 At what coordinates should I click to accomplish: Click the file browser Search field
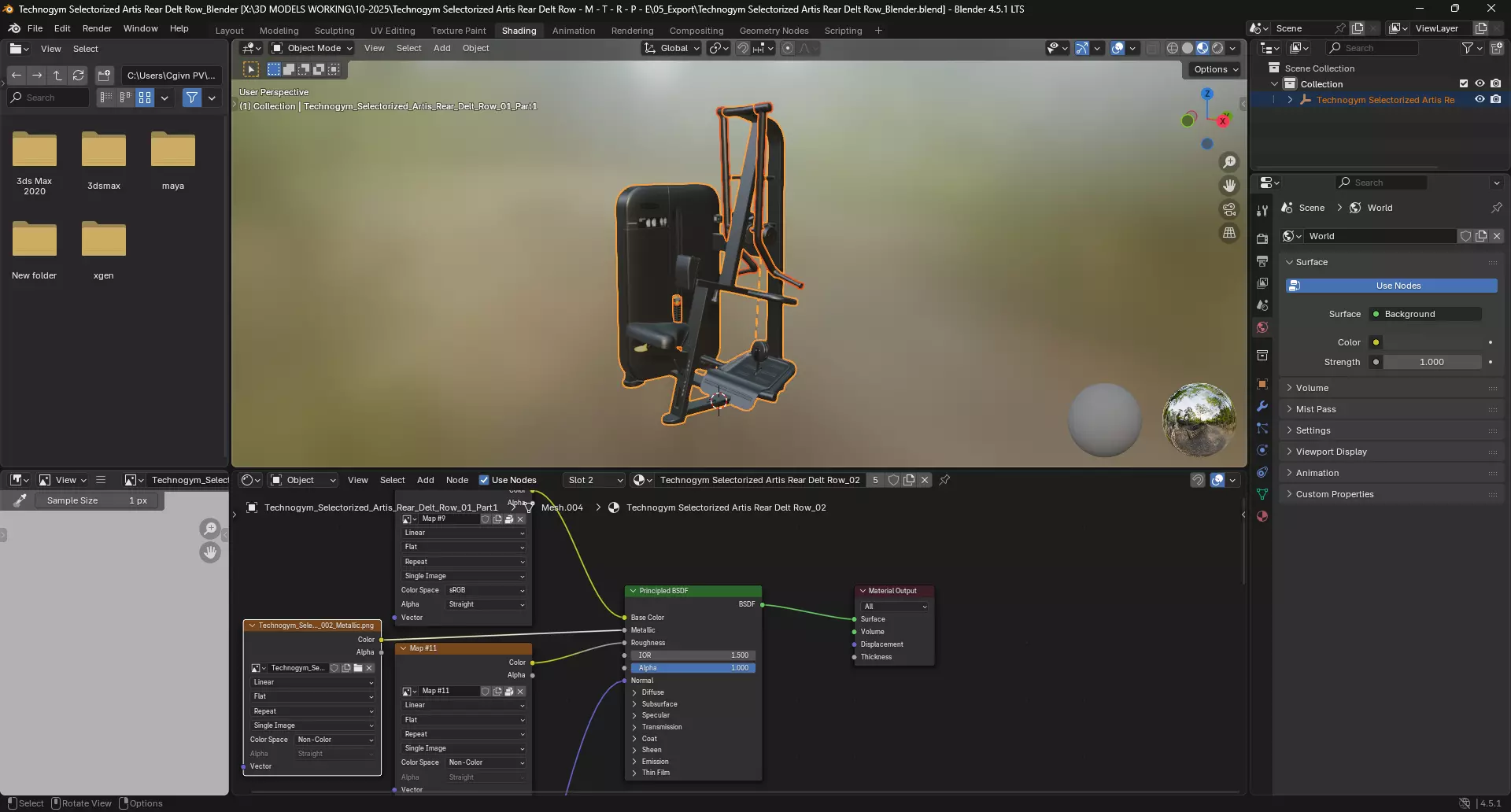pyautogui.click(x=47, y=98)
